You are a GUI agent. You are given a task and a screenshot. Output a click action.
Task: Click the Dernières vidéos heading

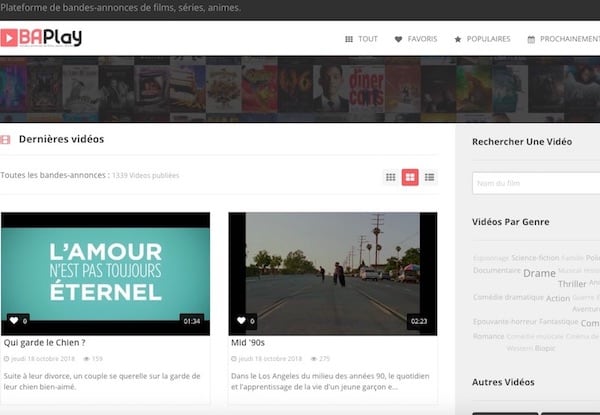61,139
